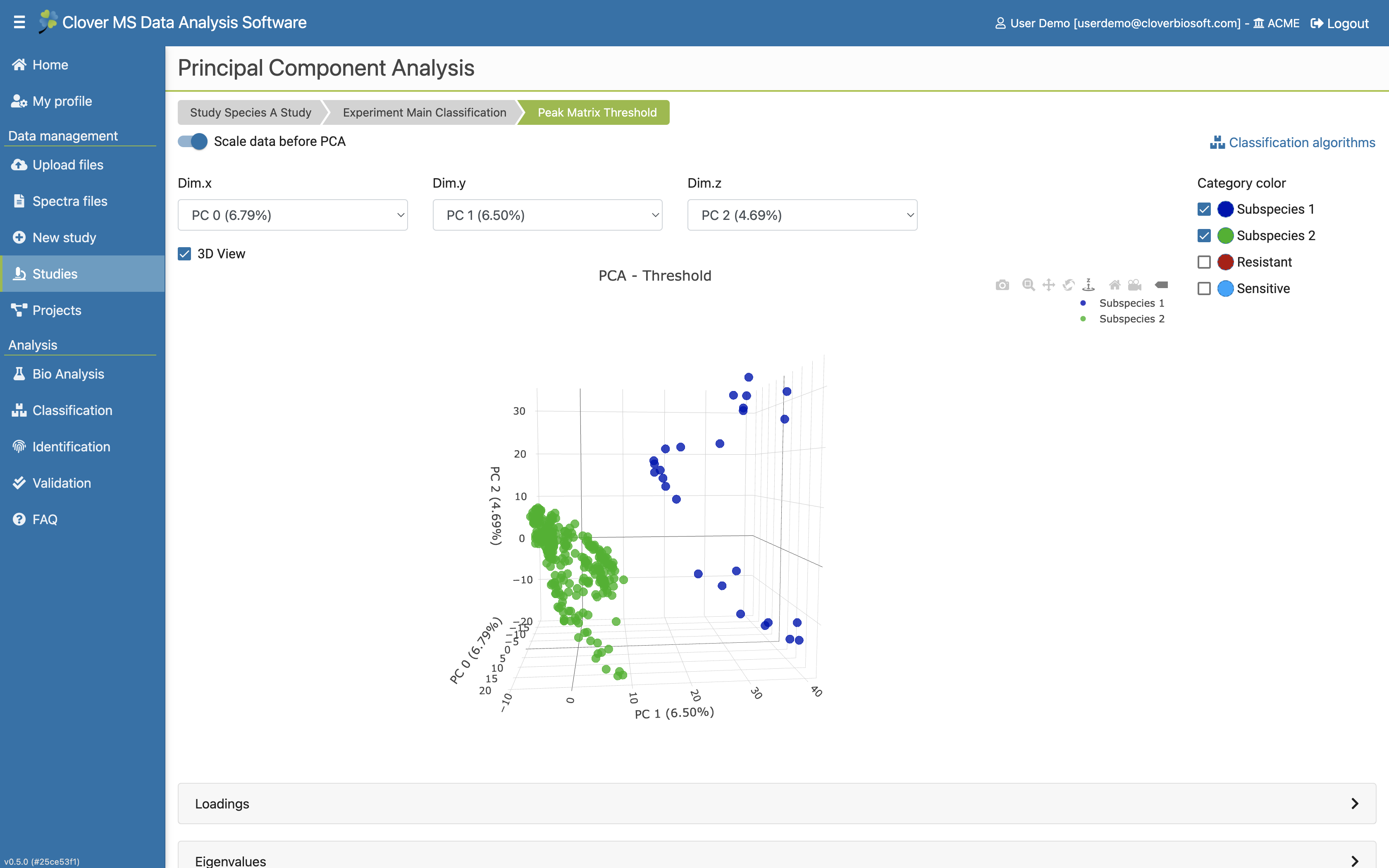Uncheck the Subspecies 2 category checkbox
Viewport: 1389px width, 868px height.
click(1204, 235)
